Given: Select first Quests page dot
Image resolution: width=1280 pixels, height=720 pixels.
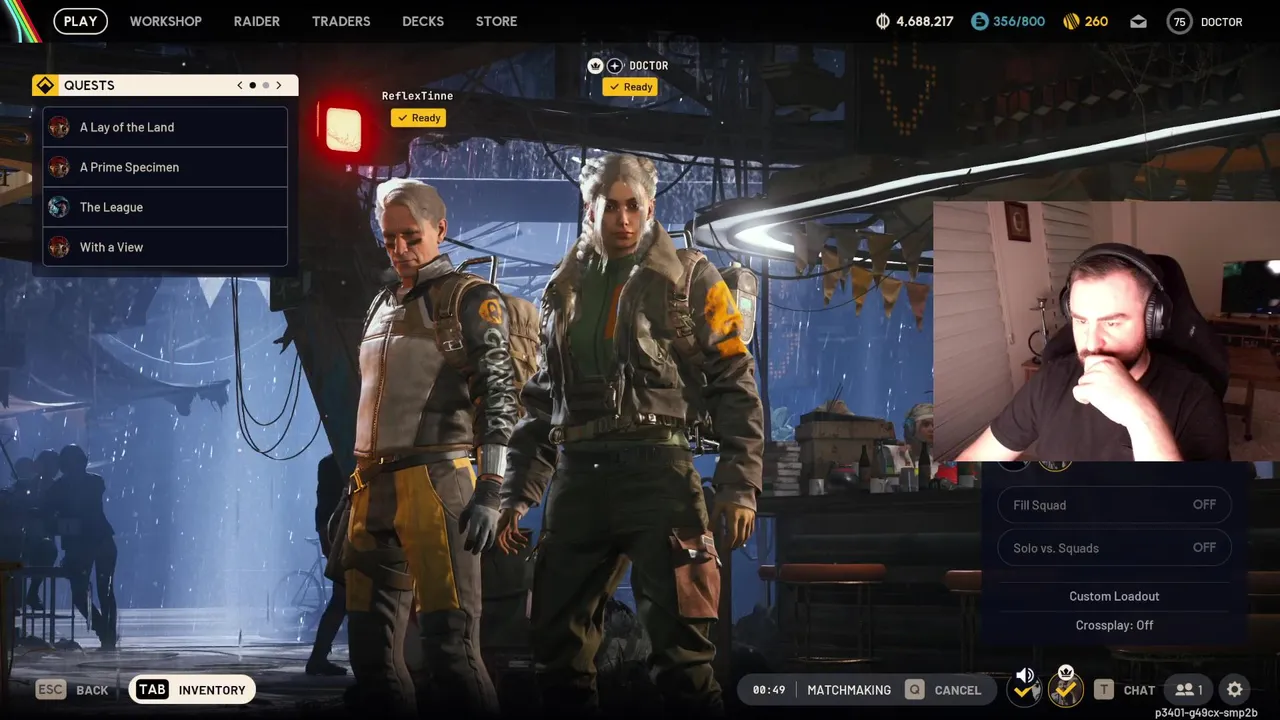Looking at the screenshot, I should point(252,85).
